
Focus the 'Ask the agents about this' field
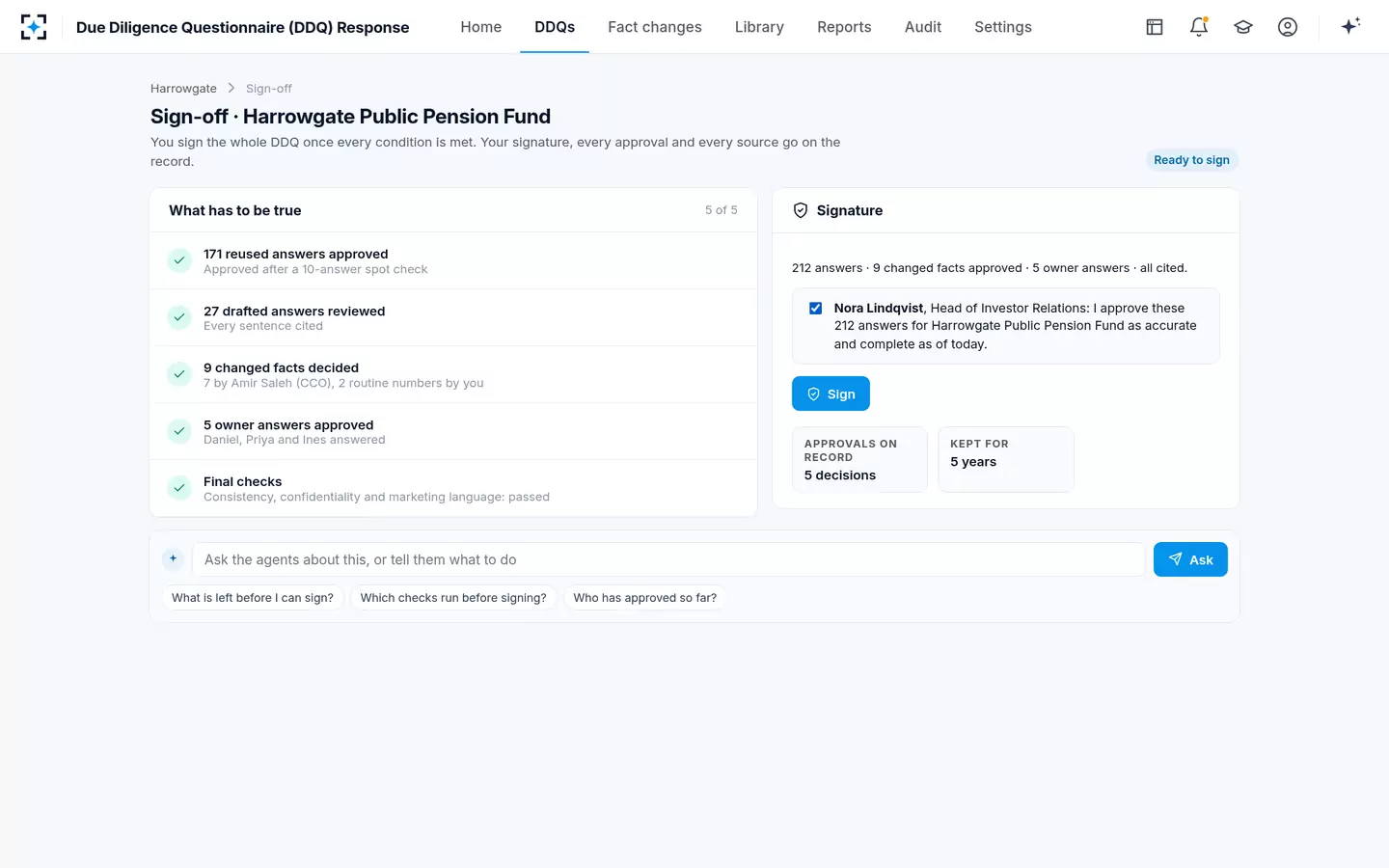tap(668, 559)
